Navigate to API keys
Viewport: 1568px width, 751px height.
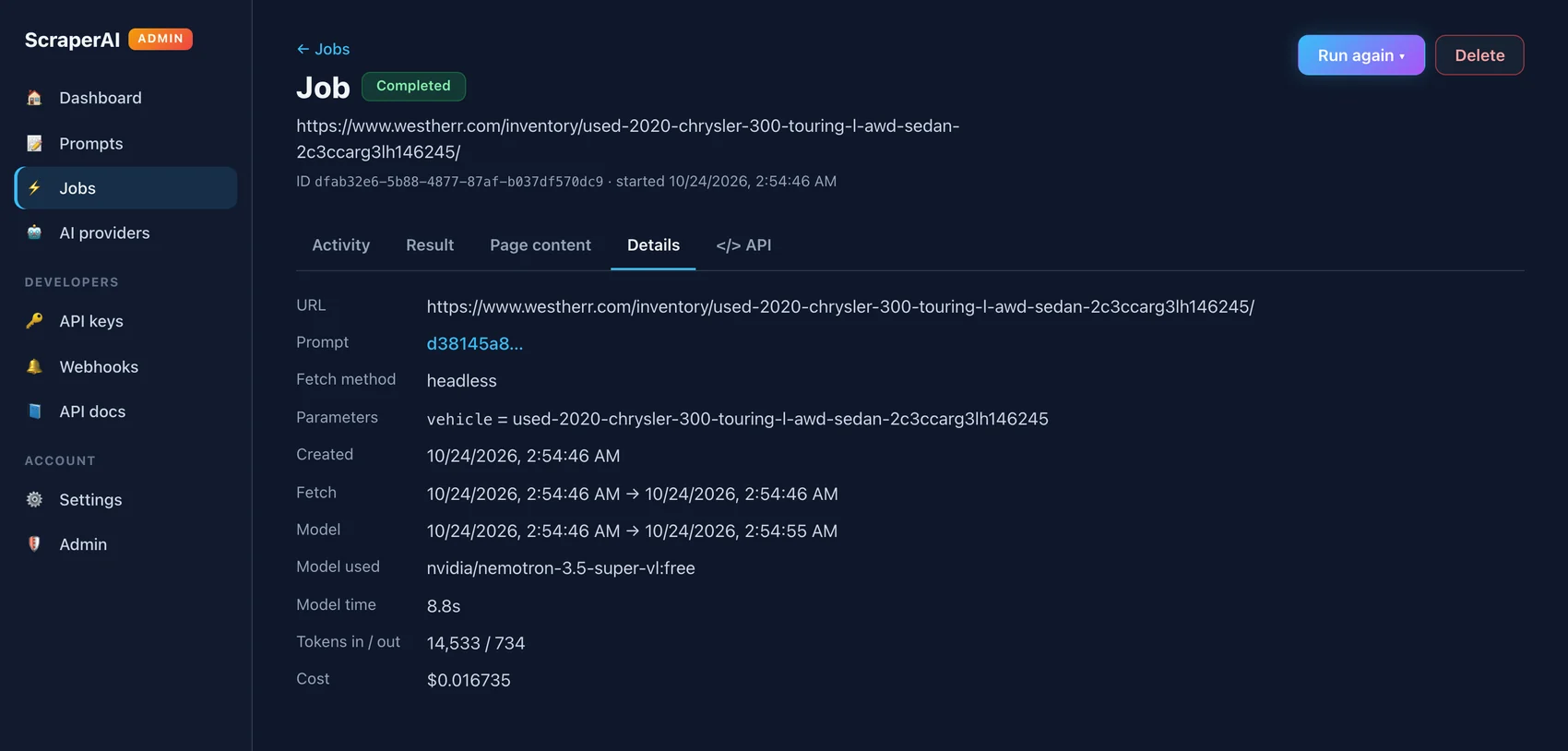125,321
